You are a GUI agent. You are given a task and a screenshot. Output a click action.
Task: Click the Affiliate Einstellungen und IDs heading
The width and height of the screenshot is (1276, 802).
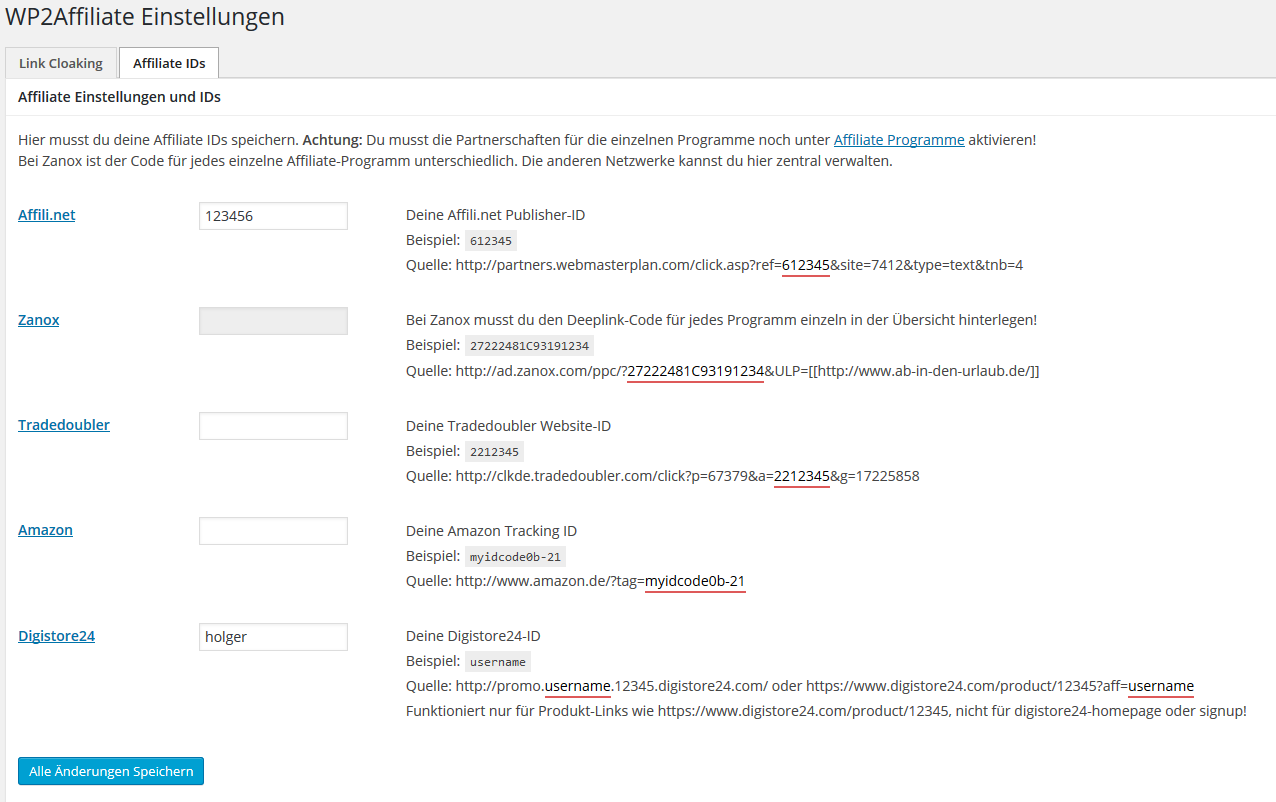click(119, 97)
